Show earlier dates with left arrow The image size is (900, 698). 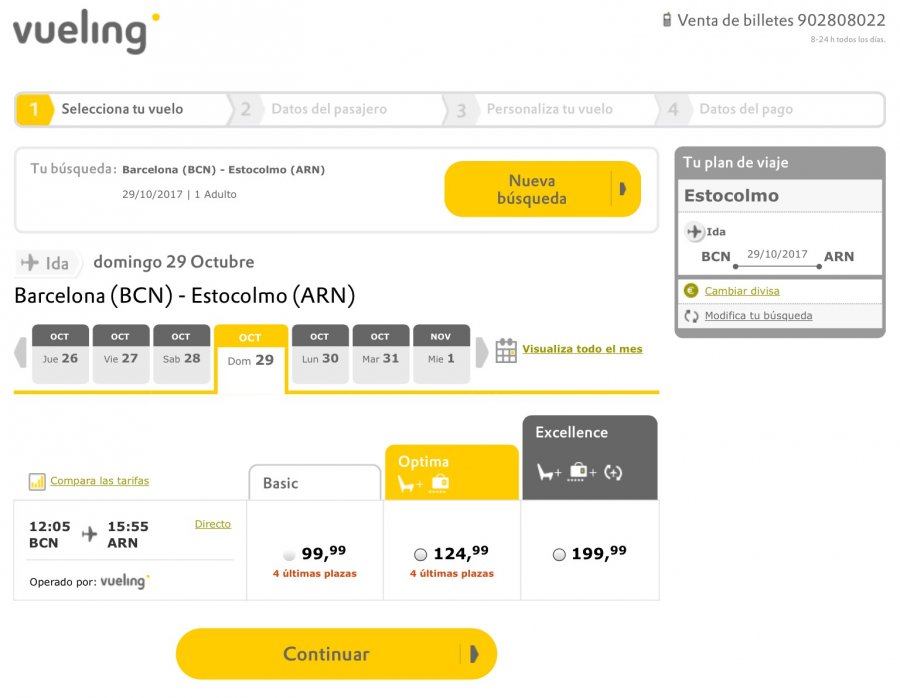point(20,352)
